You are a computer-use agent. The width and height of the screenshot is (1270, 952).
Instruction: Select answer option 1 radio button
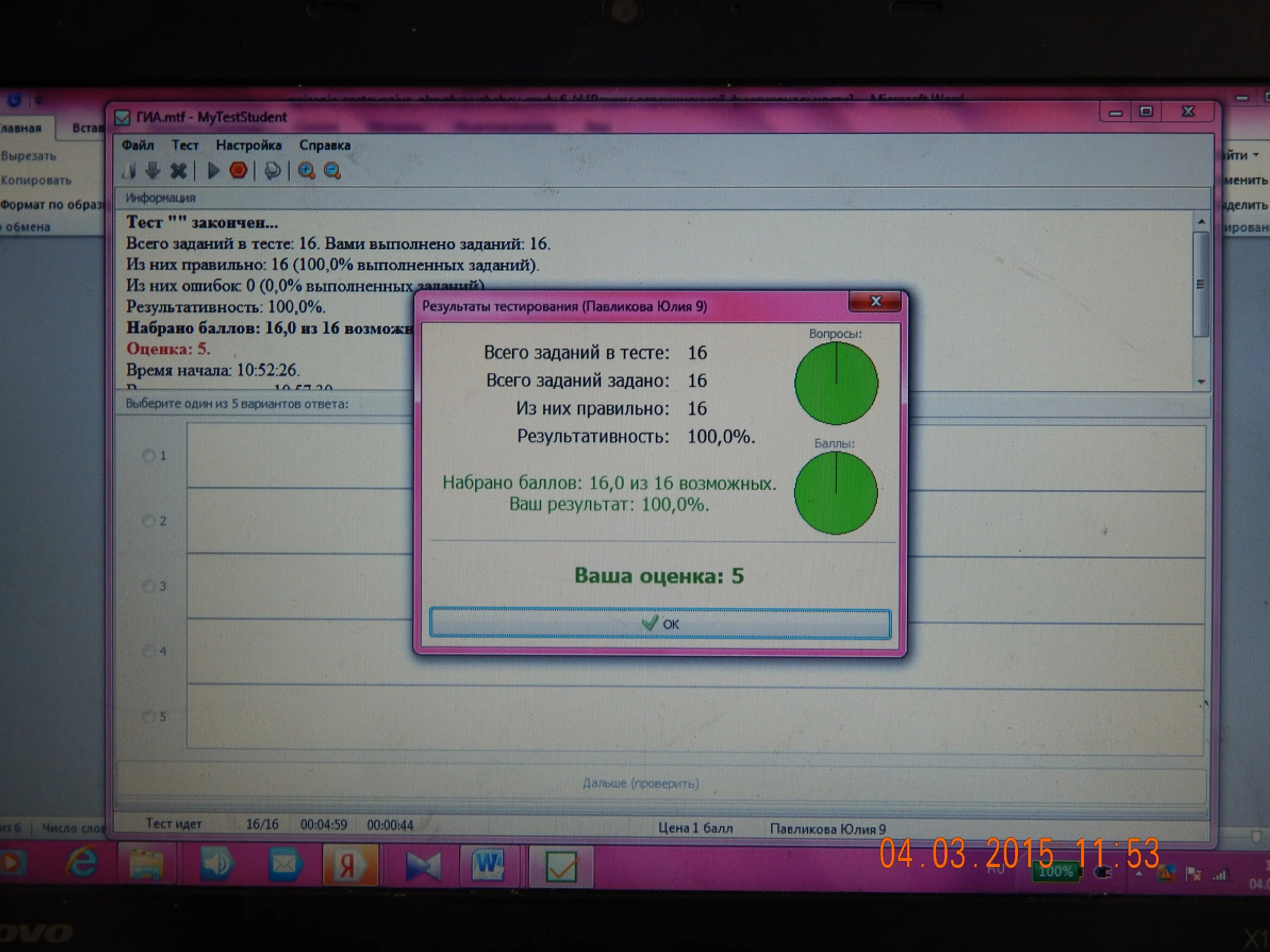[148, 456]
